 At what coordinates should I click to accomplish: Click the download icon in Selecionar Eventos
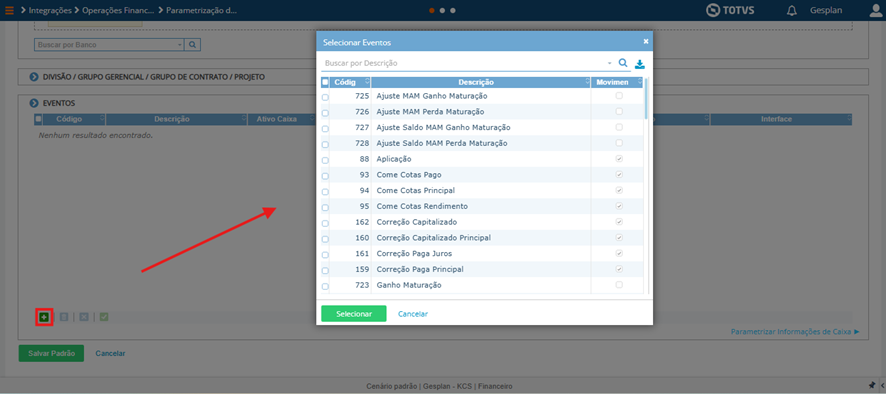click(x=640, y=64)
